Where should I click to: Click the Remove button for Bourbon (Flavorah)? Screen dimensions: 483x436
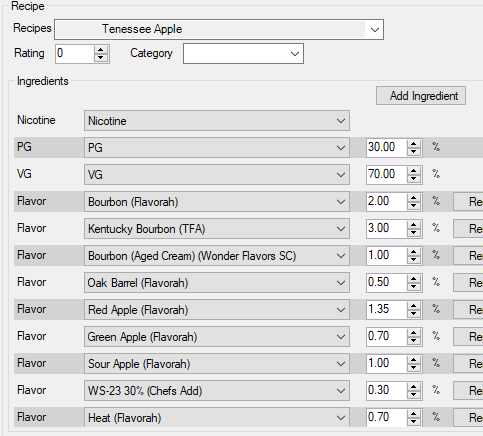click(x=468, y=202)
